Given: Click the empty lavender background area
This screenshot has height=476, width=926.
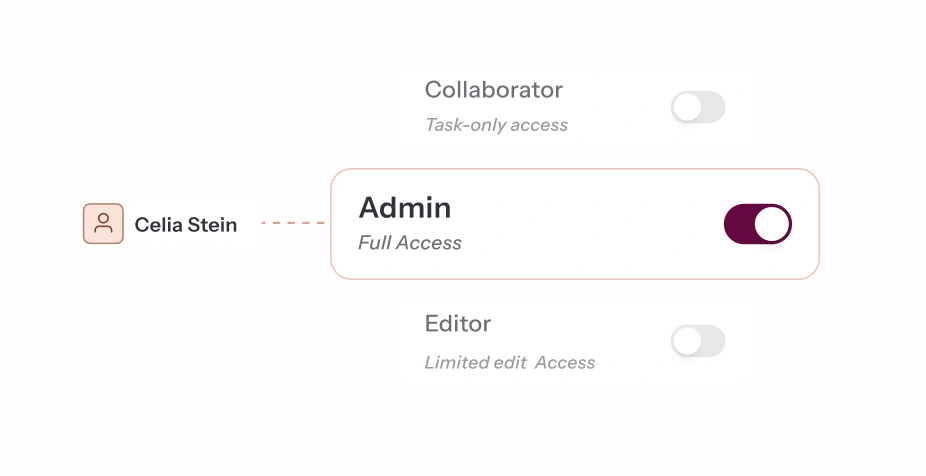Looking at the screenshot, I should click(150, 380).
